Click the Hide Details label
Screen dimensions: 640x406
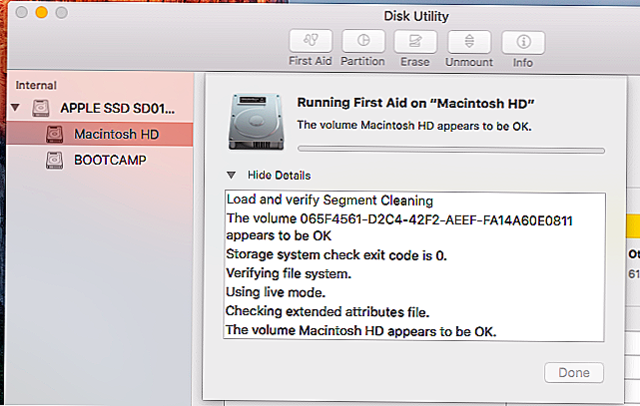[x=279, y=175]
